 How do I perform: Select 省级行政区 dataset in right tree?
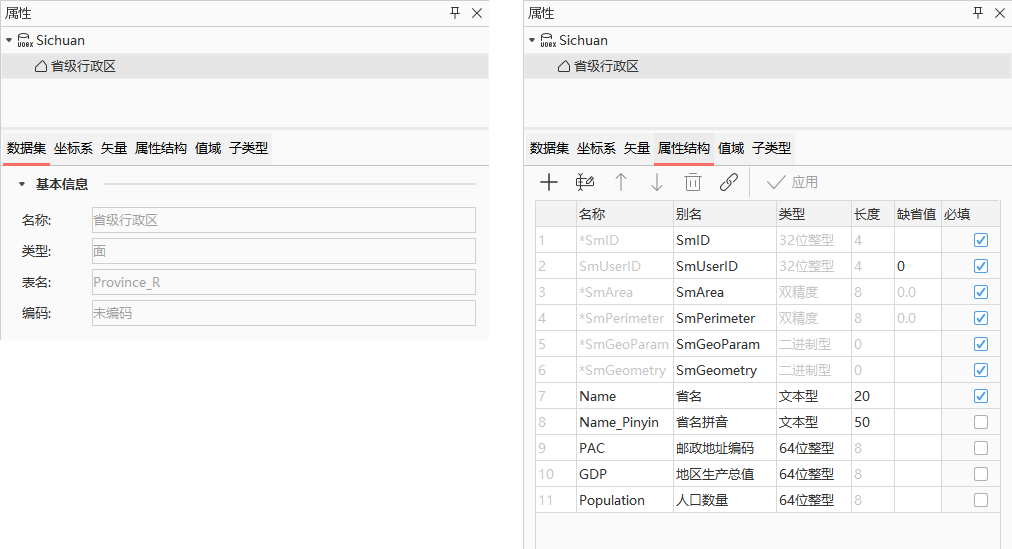(x=605, y=66)
